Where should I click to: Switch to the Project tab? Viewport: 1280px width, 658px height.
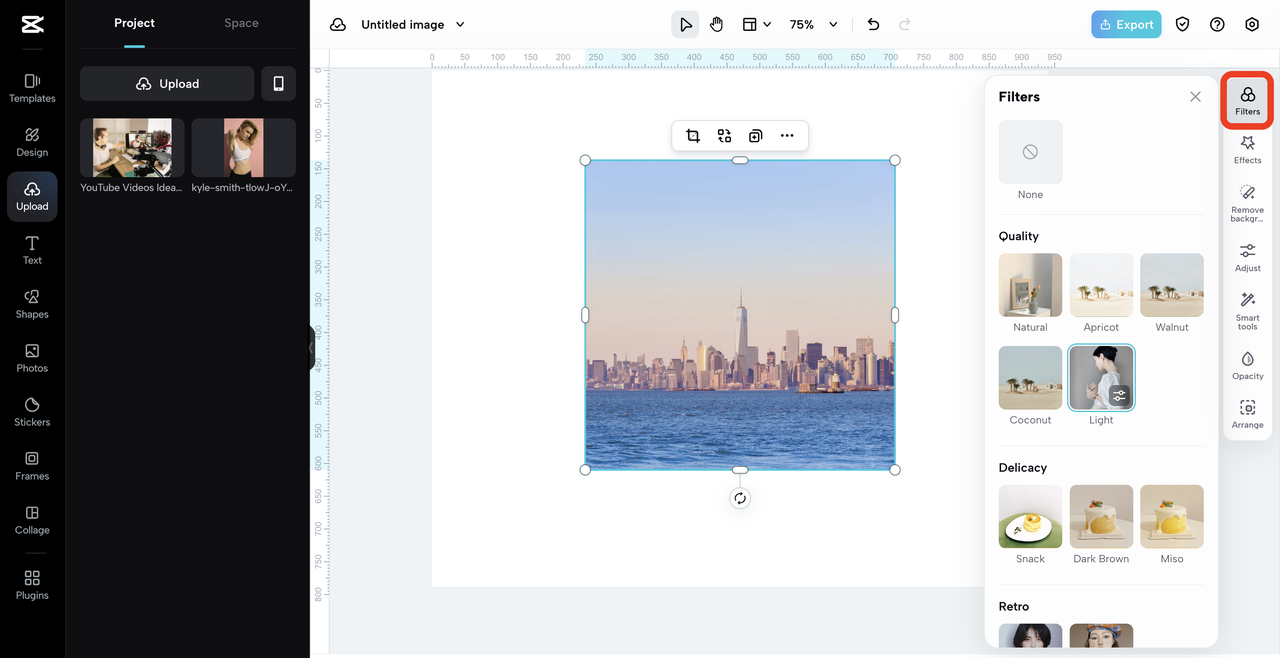[x=134, y=23]
